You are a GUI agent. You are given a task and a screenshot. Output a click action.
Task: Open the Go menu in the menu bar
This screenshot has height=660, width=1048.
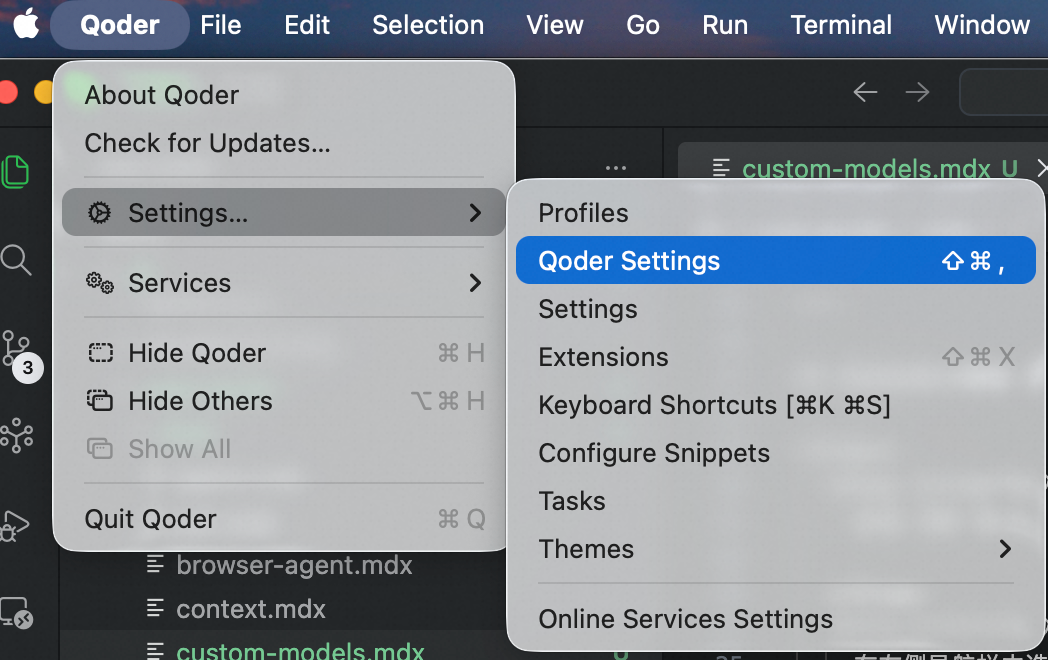[x=643, y=25]
